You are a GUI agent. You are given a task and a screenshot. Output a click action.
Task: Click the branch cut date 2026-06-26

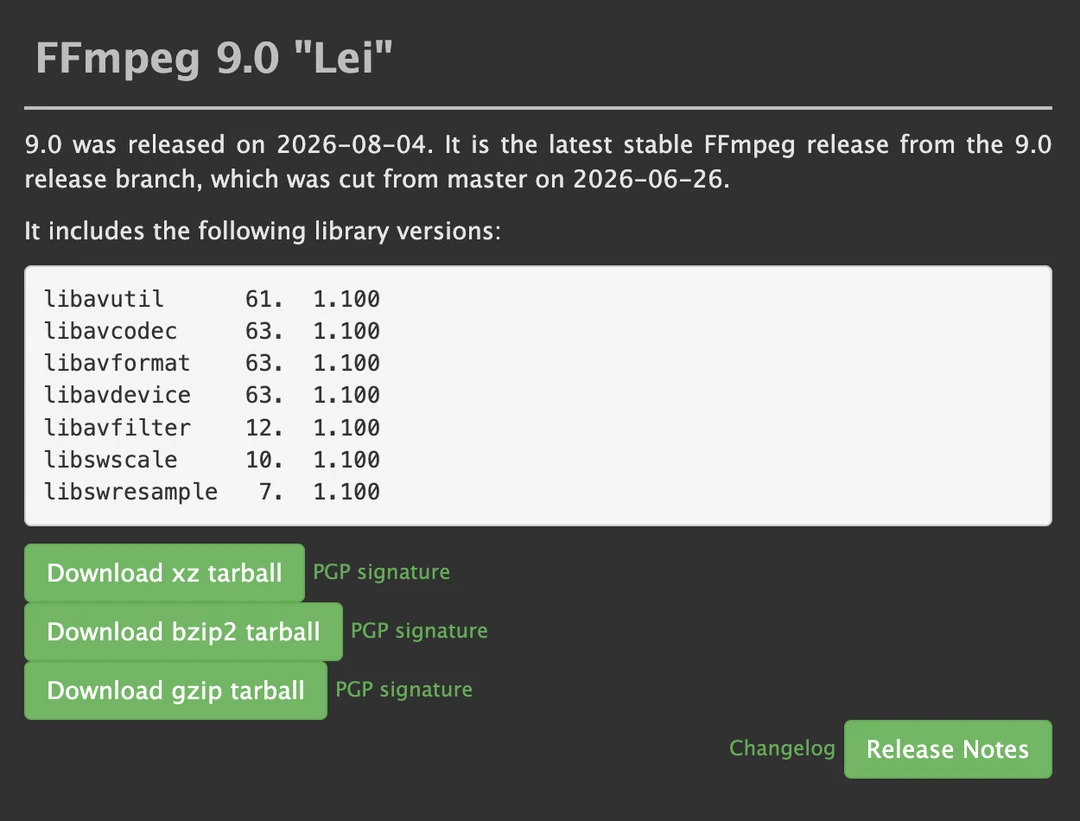click(x=651, y=179)
